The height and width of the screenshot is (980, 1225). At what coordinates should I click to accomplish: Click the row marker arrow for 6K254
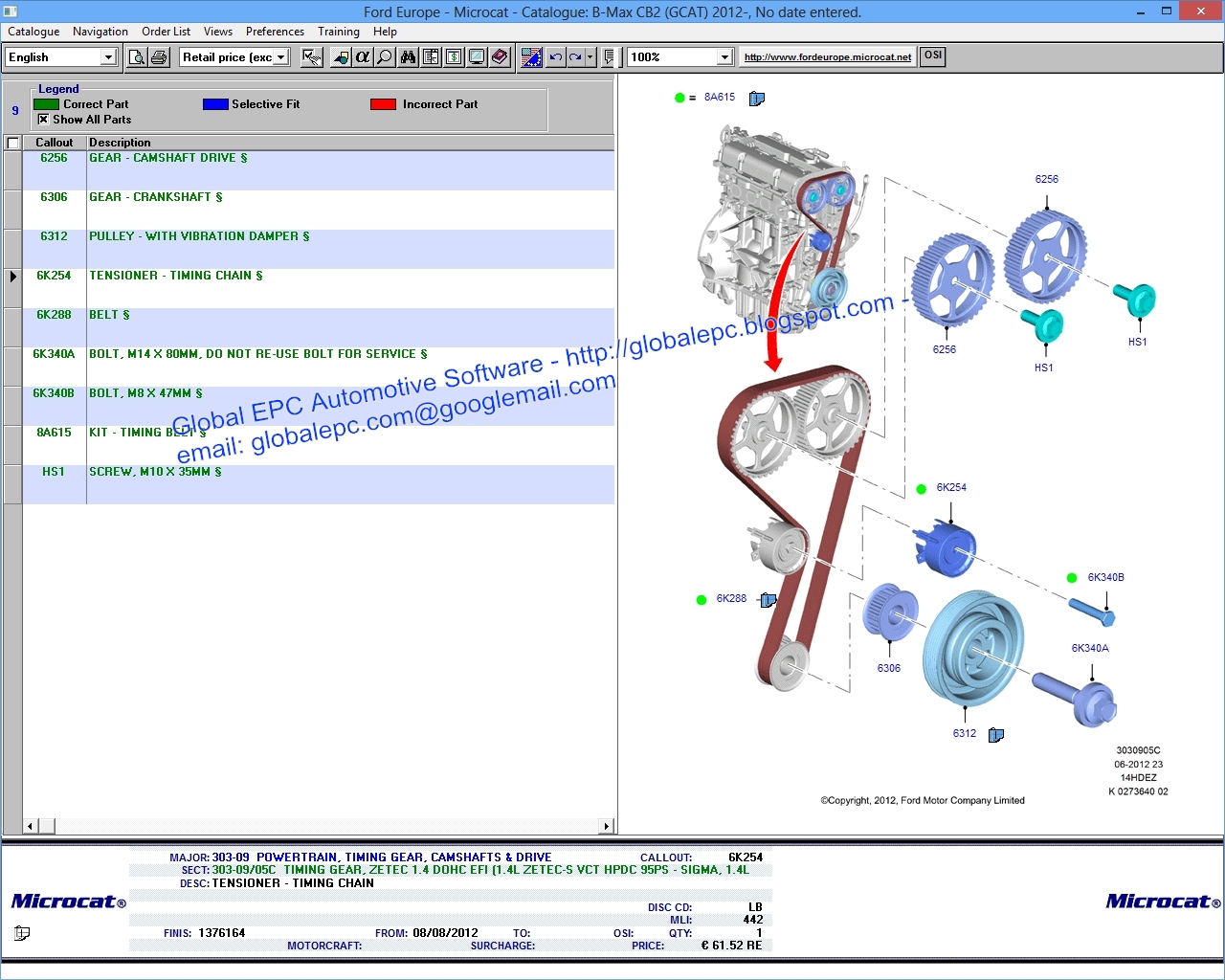[x=13, y=277]
